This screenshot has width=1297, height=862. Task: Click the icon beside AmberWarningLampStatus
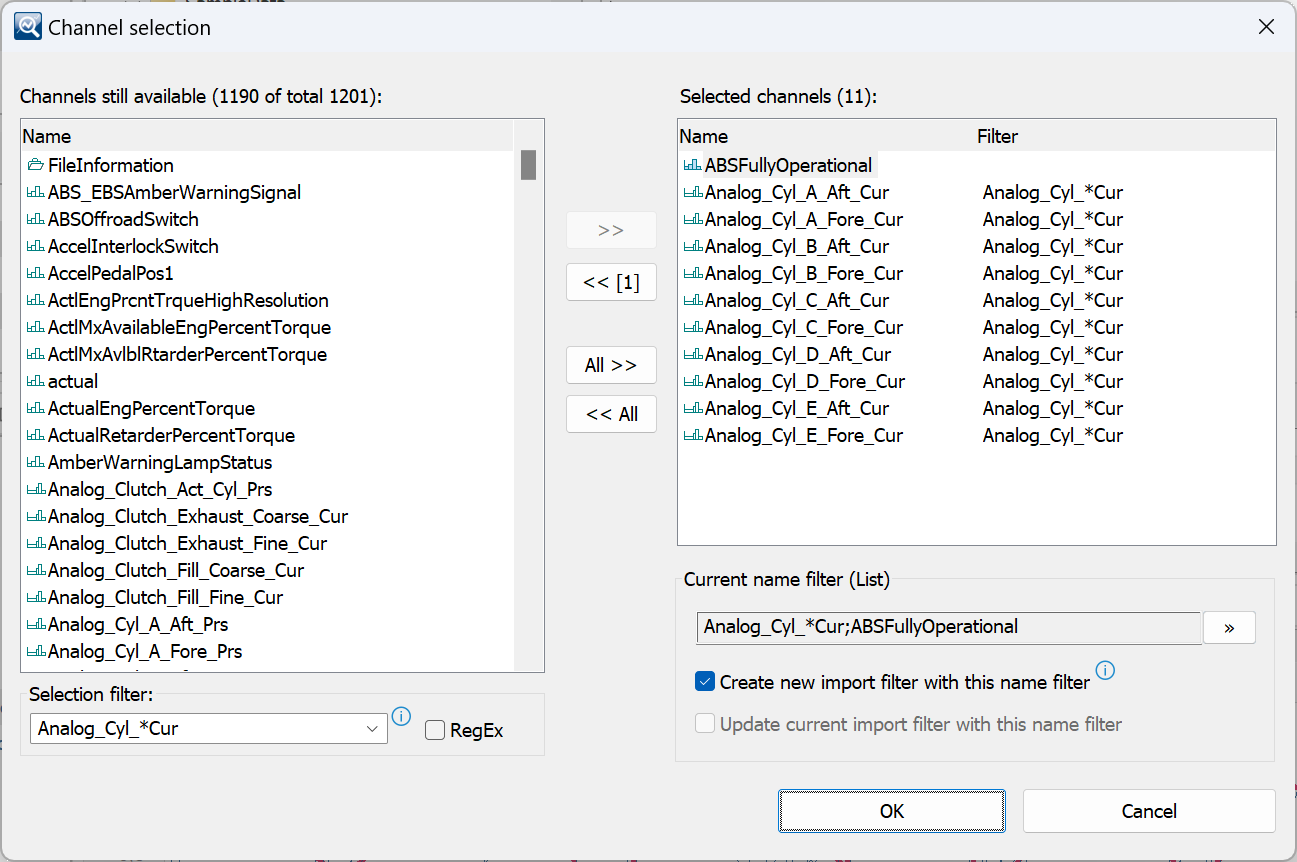36,462
